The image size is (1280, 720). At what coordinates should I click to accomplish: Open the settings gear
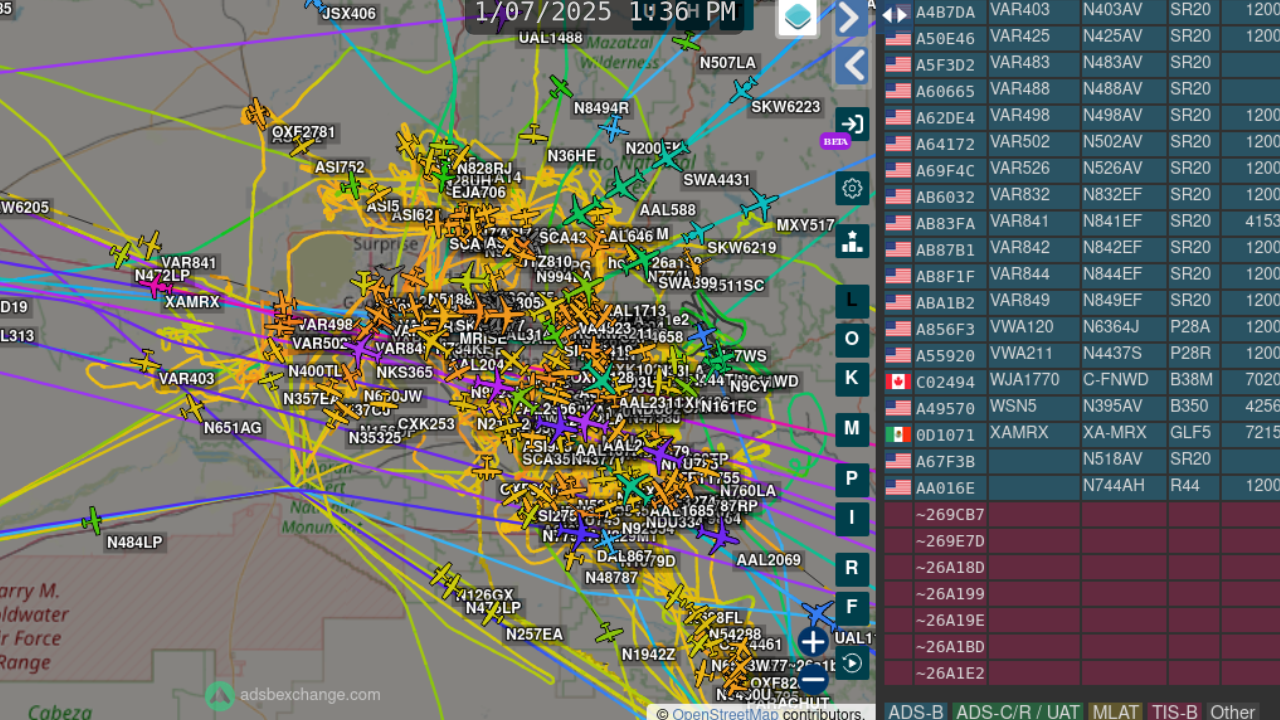pos(852,188)
